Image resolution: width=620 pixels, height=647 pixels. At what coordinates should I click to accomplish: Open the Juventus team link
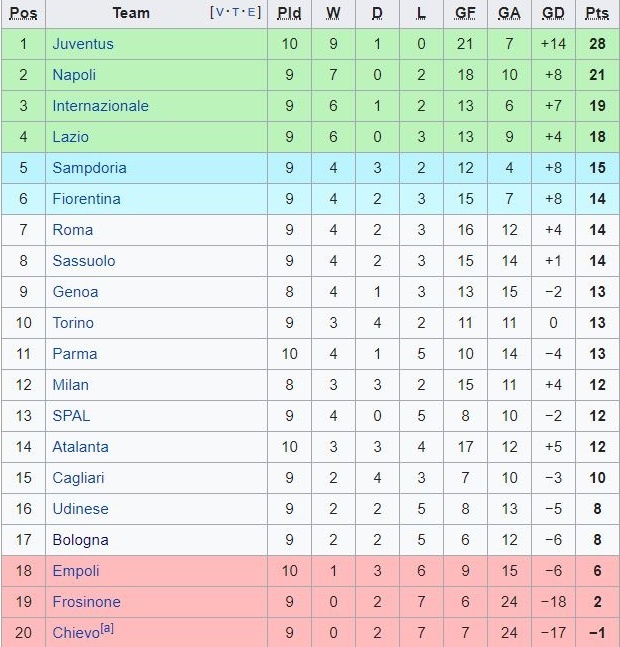pyautogui.click(x=83, y=44)
